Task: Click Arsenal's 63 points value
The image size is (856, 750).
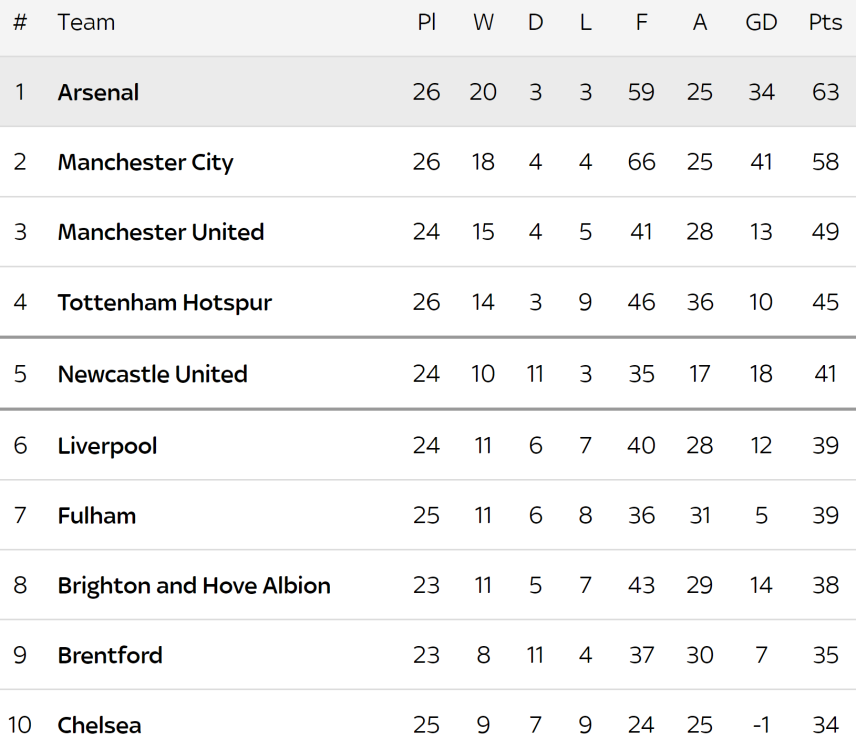Action: 825,92
